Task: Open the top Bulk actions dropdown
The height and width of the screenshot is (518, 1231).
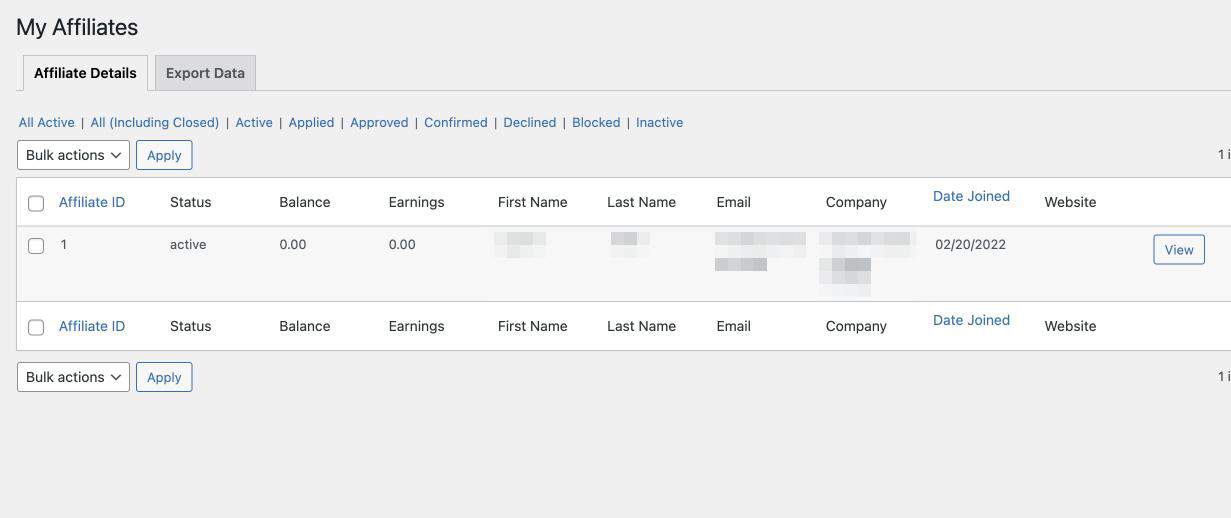Action: (x=73, y=155)
